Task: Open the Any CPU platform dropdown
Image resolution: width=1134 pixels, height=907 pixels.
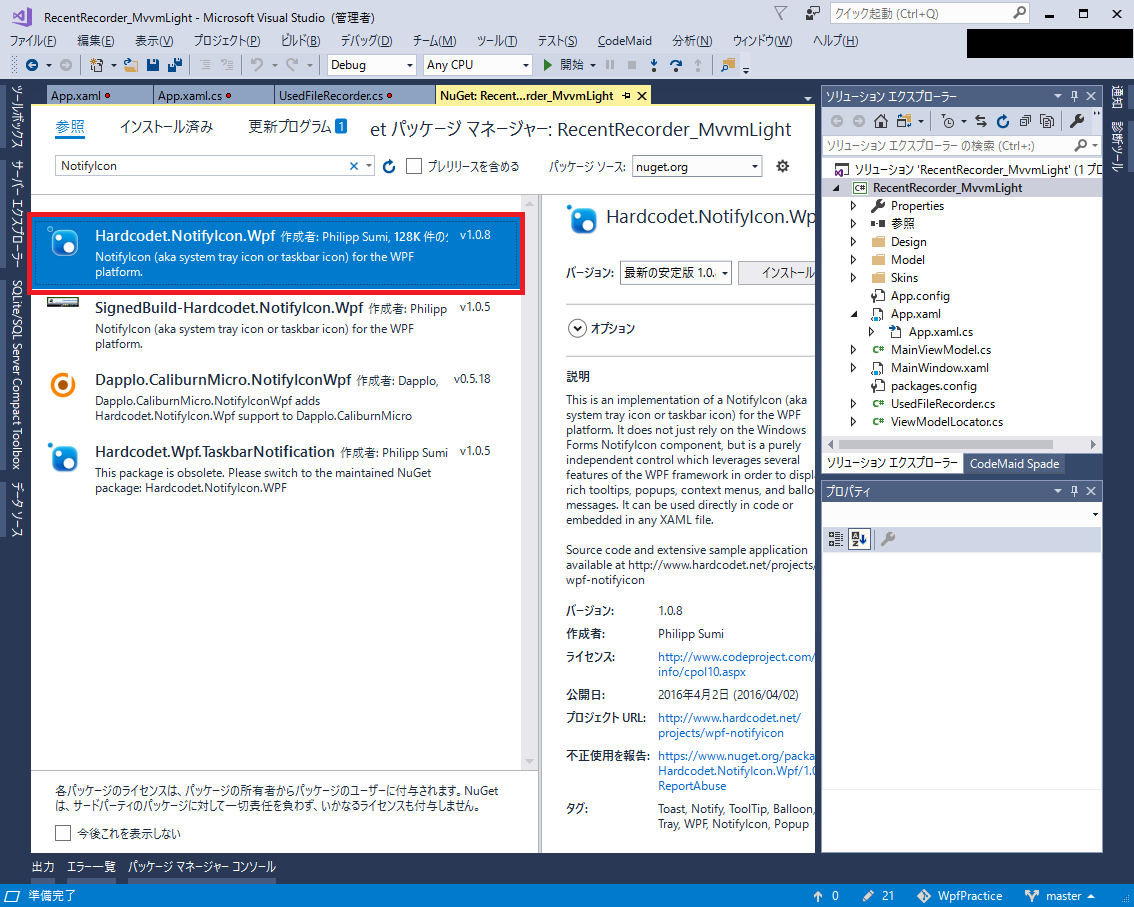Action: click(x=526, y=65)
